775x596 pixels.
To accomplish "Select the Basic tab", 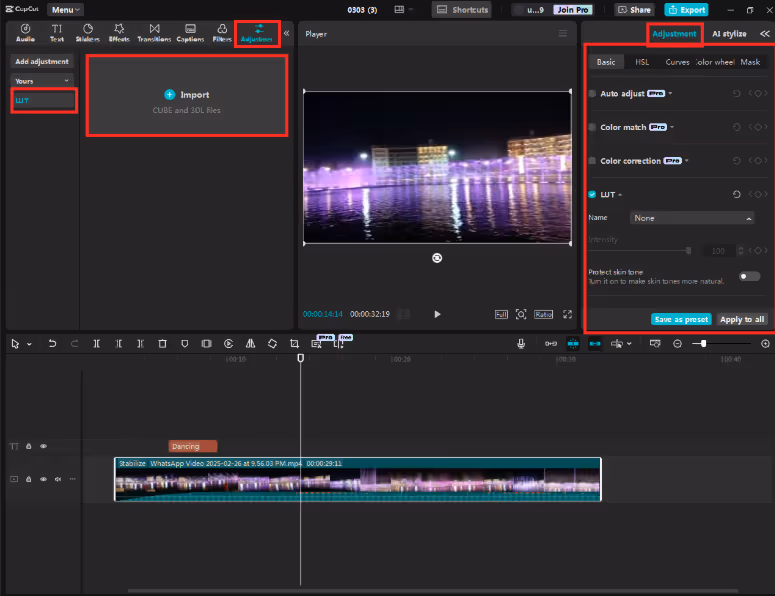I will 606,62.
